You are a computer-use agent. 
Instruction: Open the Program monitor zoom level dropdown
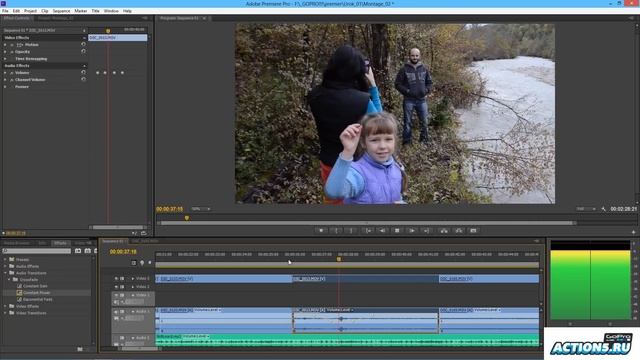coord(200,209)
